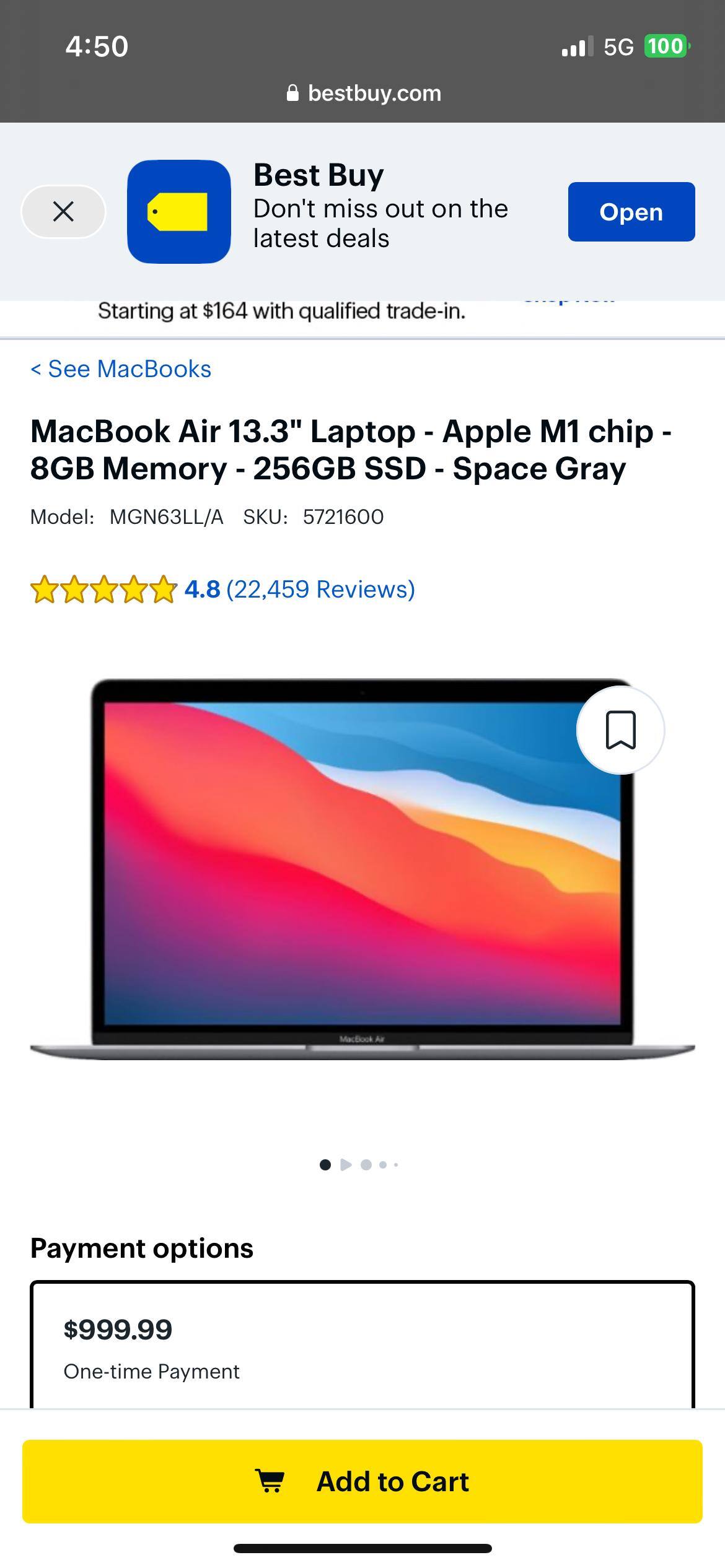Open the Best Buy app
The image size is (725, 1568).
click(631, 212)
